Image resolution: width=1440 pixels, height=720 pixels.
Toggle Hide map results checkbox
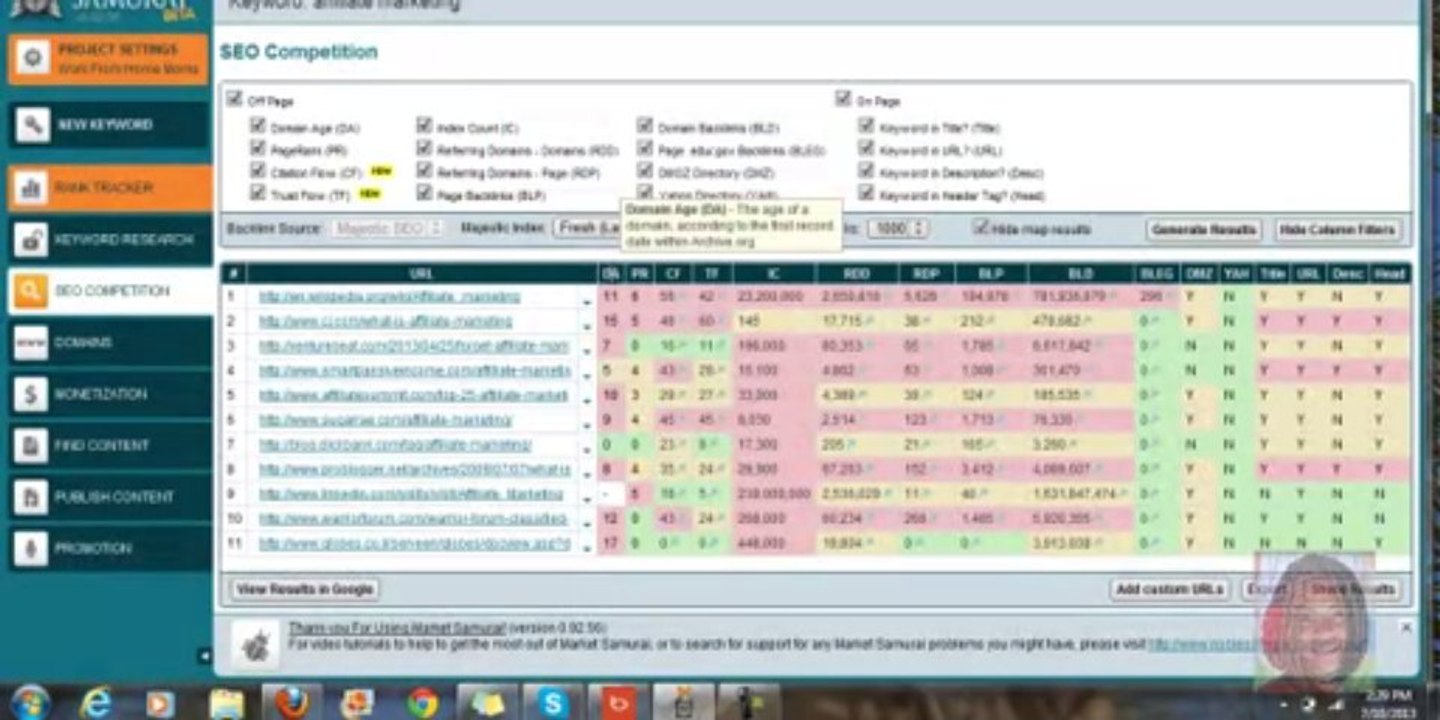click(981, 227)
